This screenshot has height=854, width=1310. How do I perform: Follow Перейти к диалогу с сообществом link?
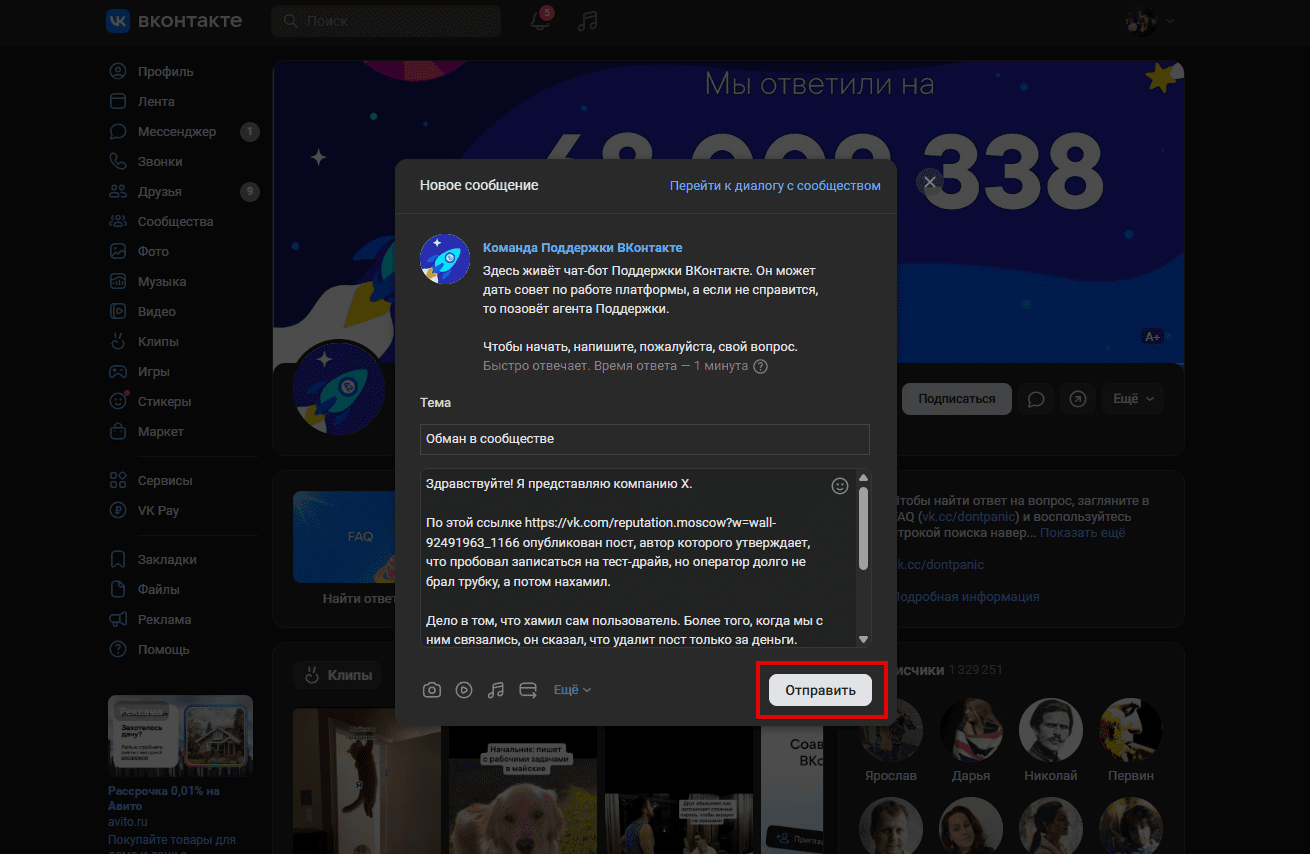[x=775, y=186]
